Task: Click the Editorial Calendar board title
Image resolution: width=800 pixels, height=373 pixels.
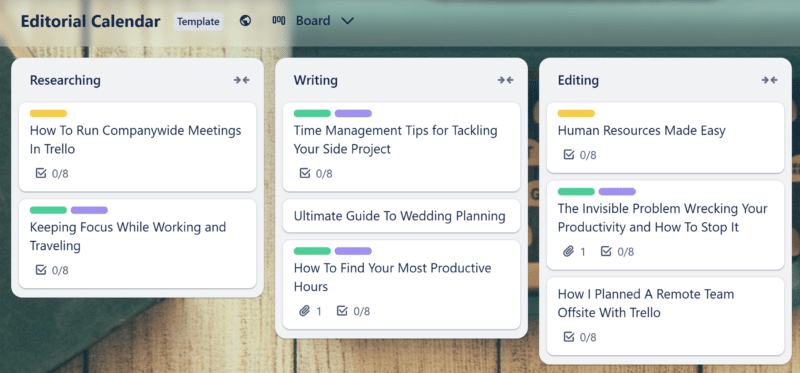Action: 91,21
